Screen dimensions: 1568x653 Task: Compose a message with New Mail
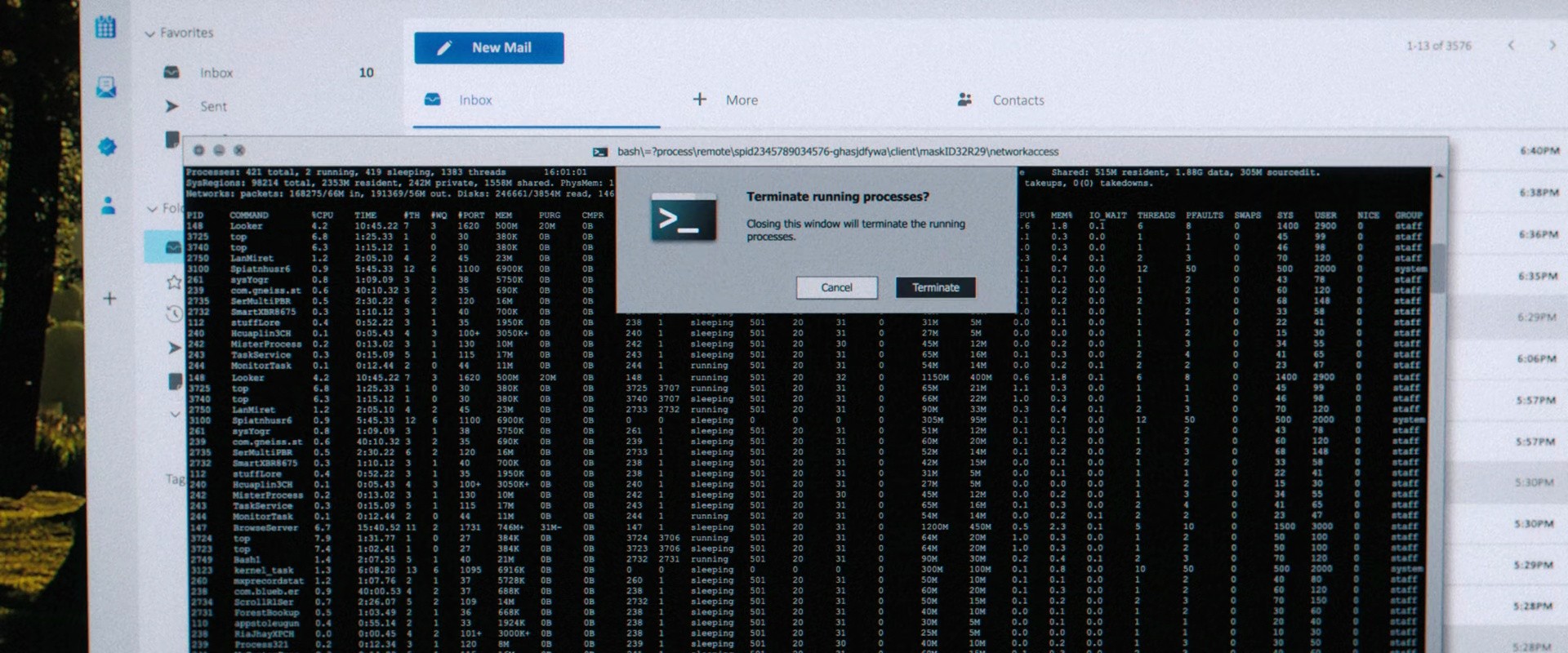pyautogui.click(x=488, y=48)
